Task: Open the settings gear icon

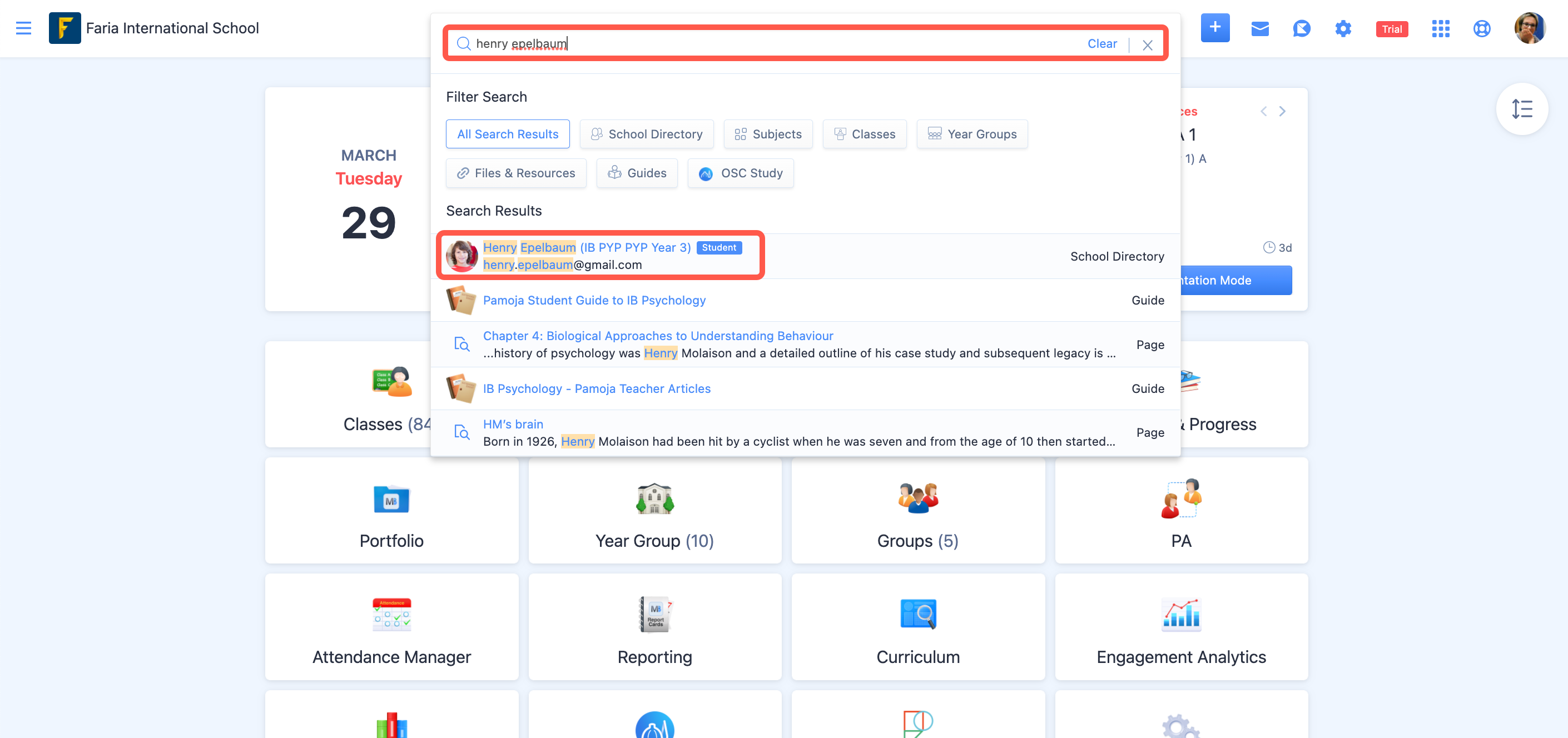Action: click(1343, 28)
